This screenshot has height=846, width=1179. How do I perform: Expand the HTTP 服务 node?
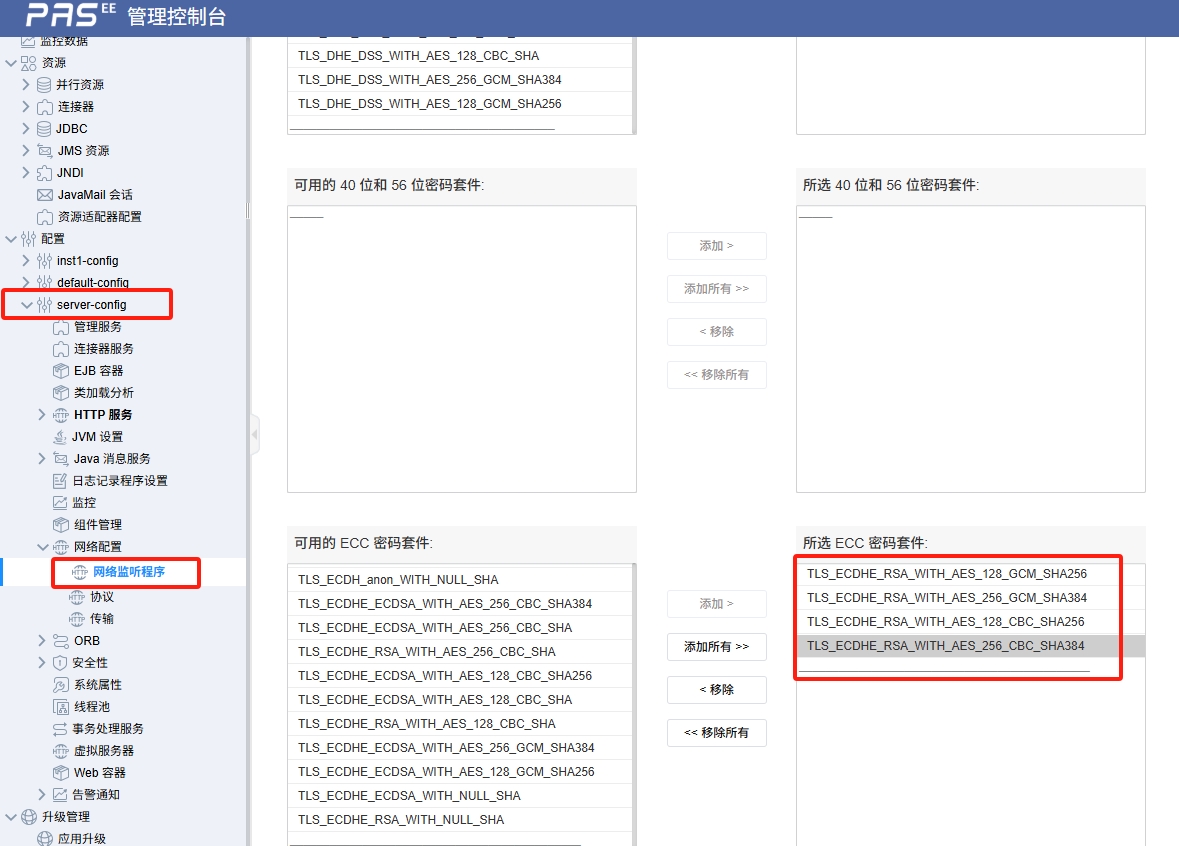click(x=42, y=415)
